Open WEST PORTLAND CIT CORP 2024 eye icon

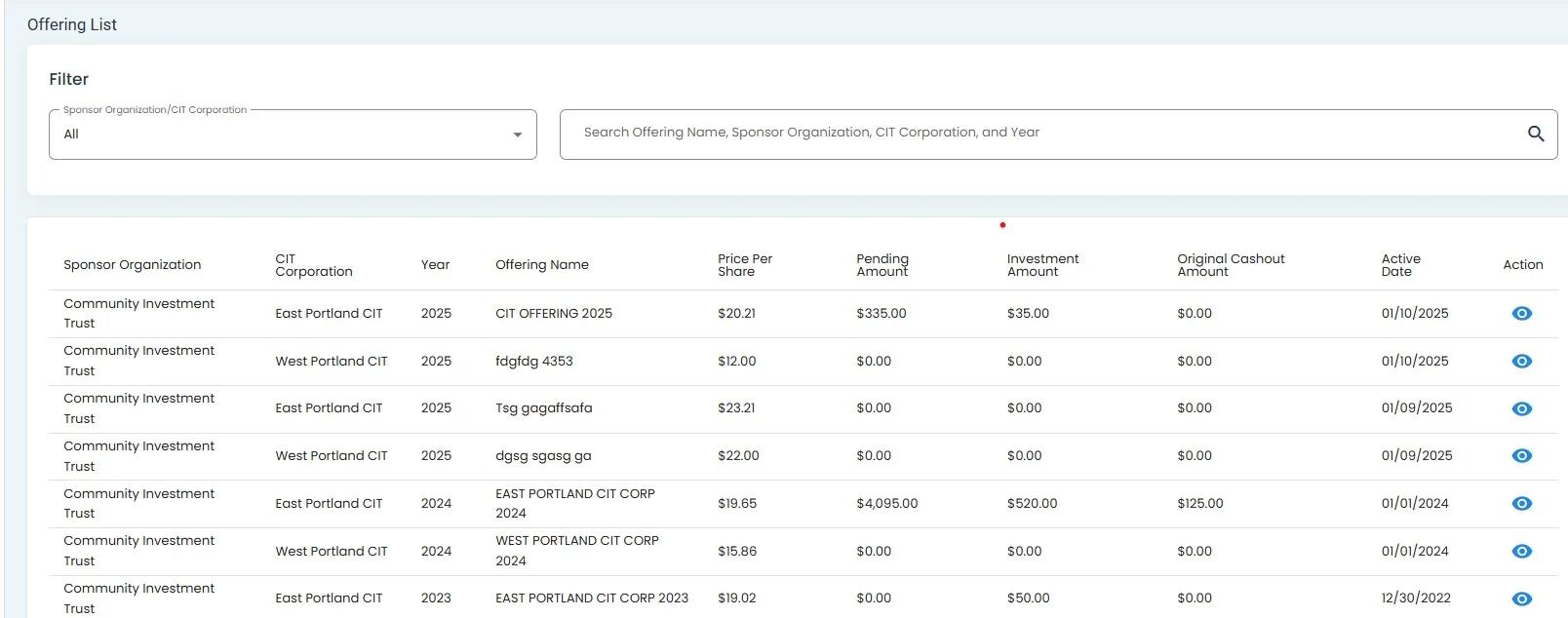click(x=1521, y=552)
